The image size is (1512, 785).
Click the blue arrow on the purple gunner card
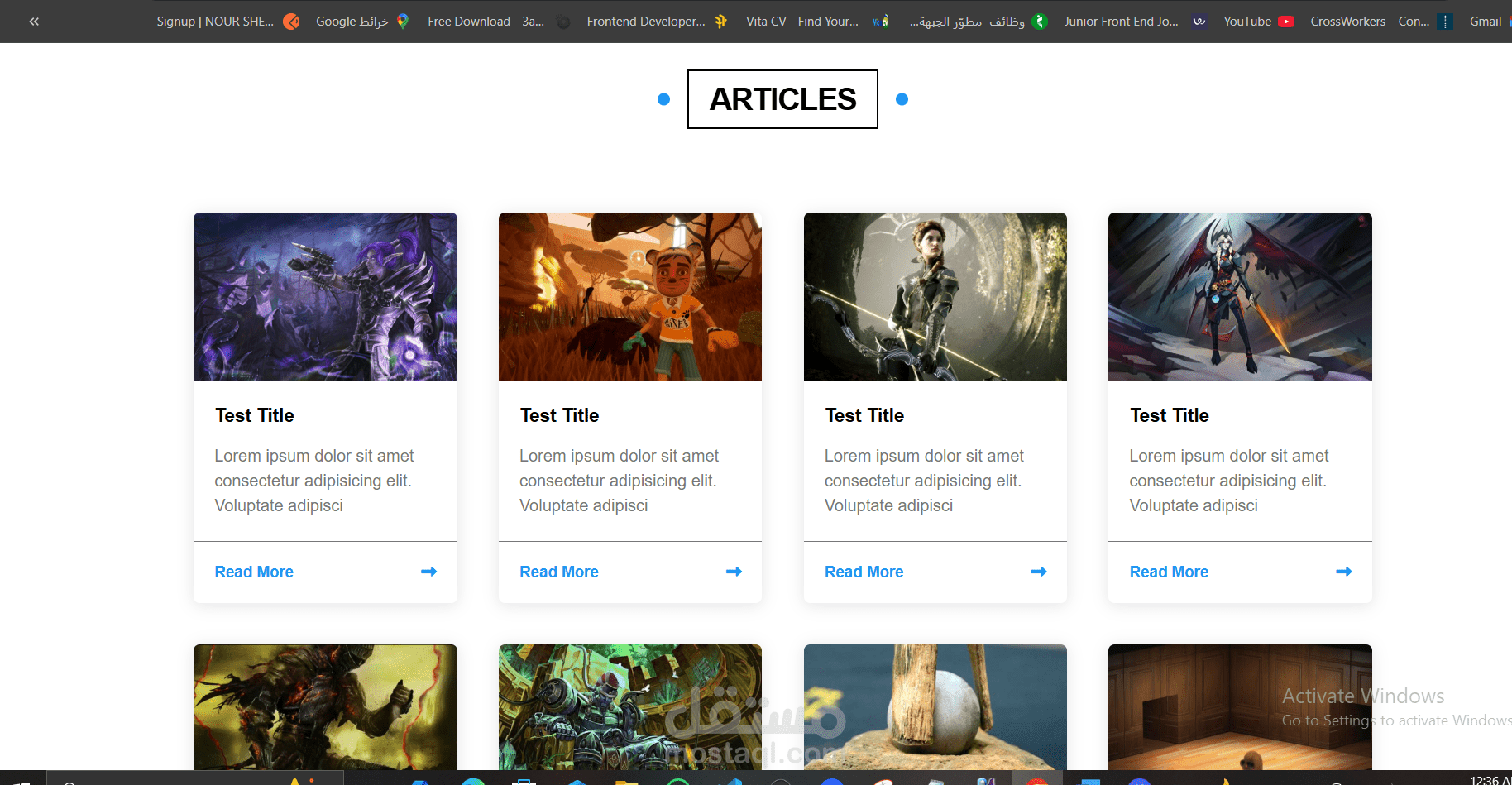tap(428, 572)
